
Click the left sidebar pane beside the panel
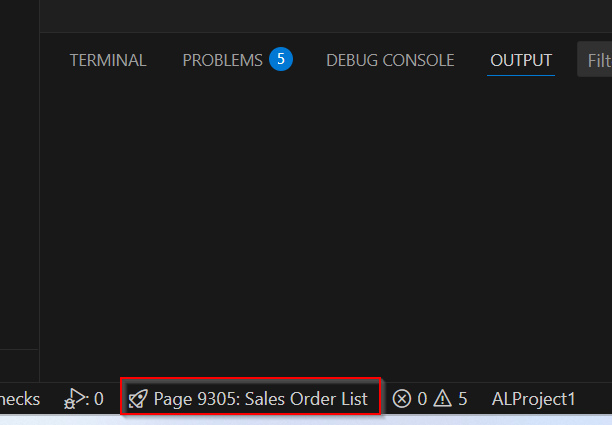pyautogui.click(x=18, y=200)
